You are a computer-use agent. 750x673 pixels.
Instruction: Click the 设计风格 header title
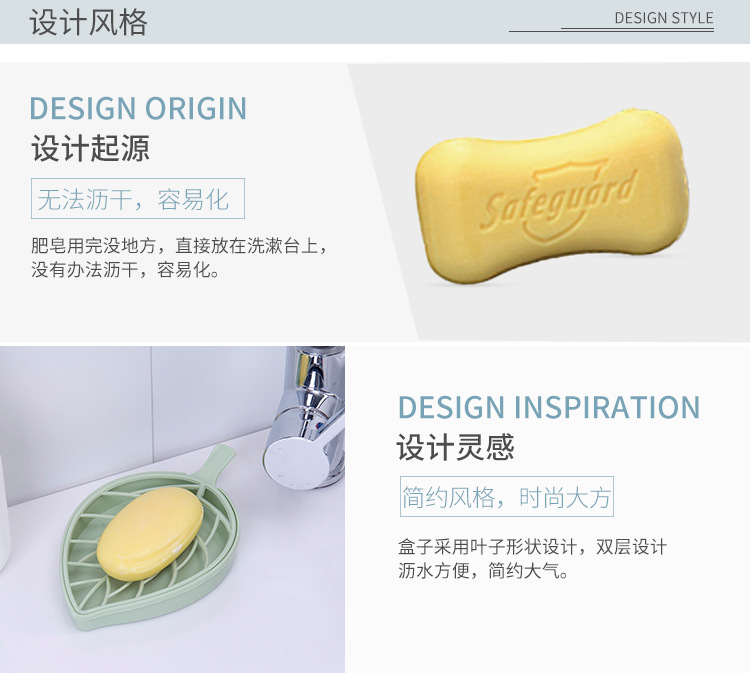(88, 22)
